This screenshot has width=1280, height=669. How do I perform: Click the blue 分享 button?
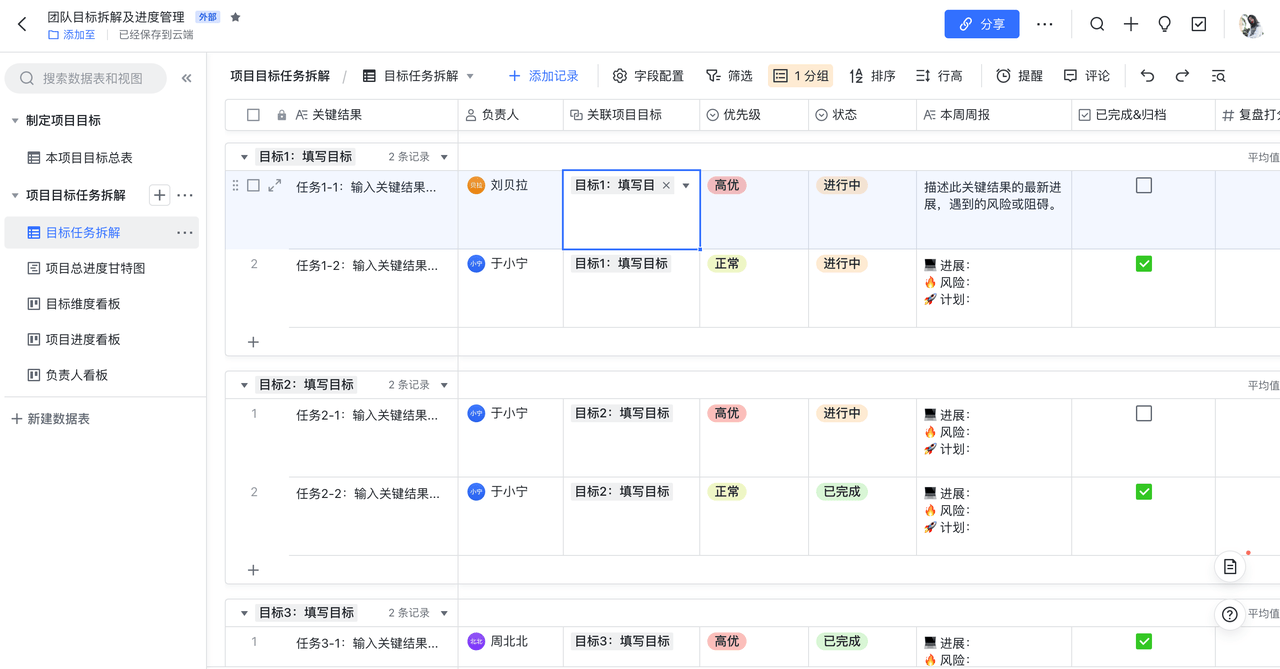coord(981,24)
